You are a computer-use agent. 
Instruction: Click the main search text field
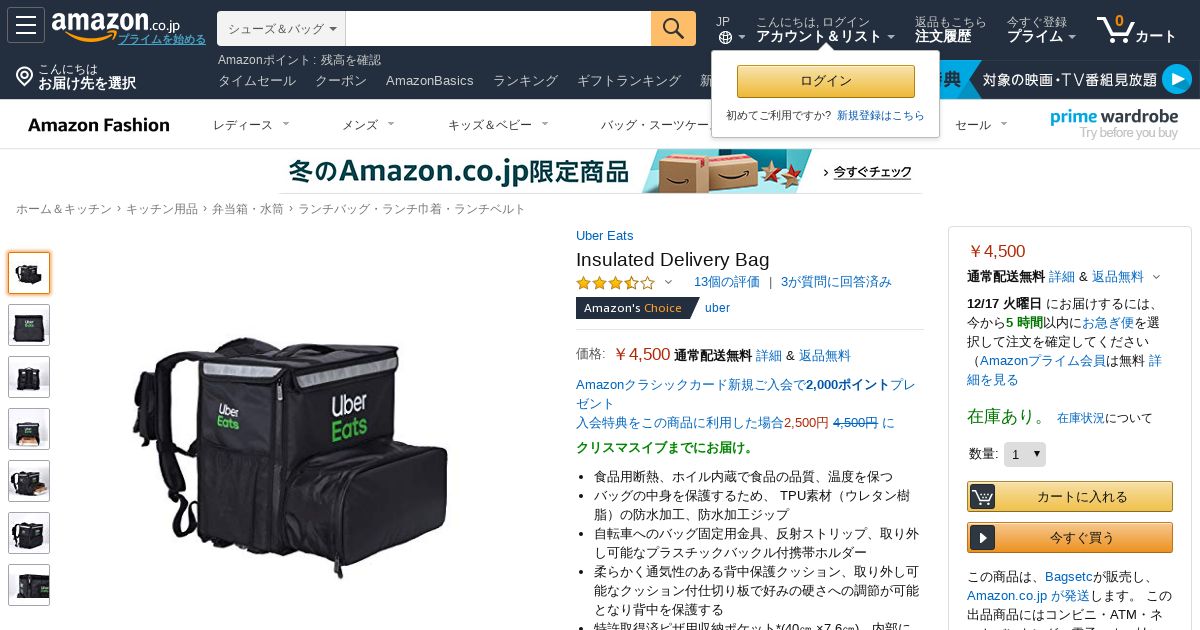coord(498,28)
